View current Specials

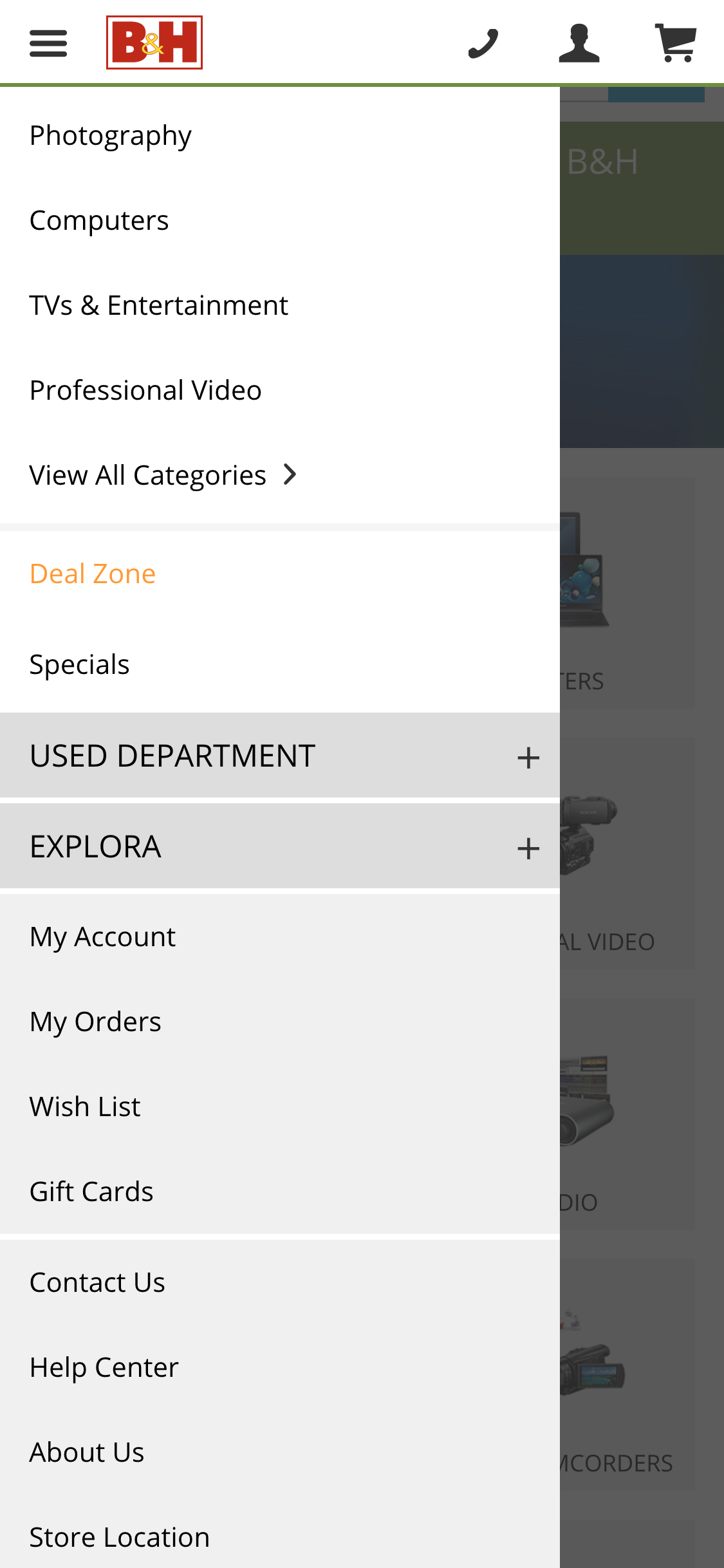tap(79, 664)
